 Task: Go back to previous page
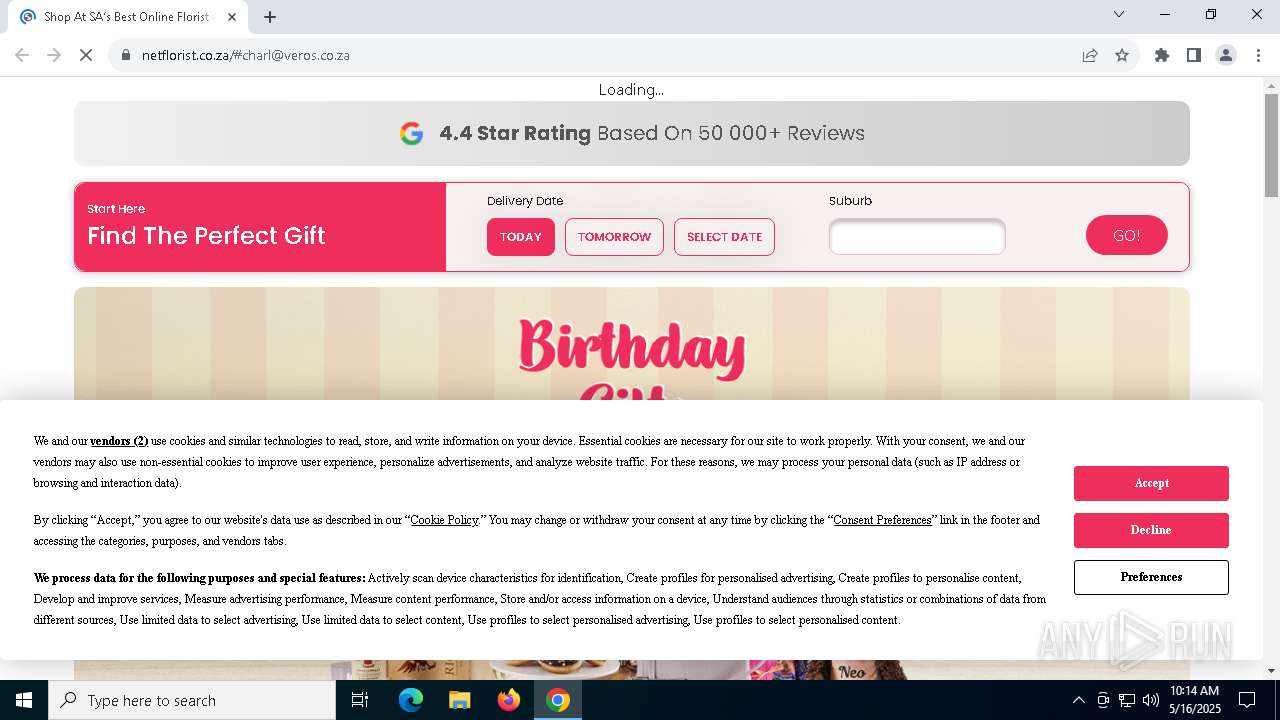coord(22,55)
